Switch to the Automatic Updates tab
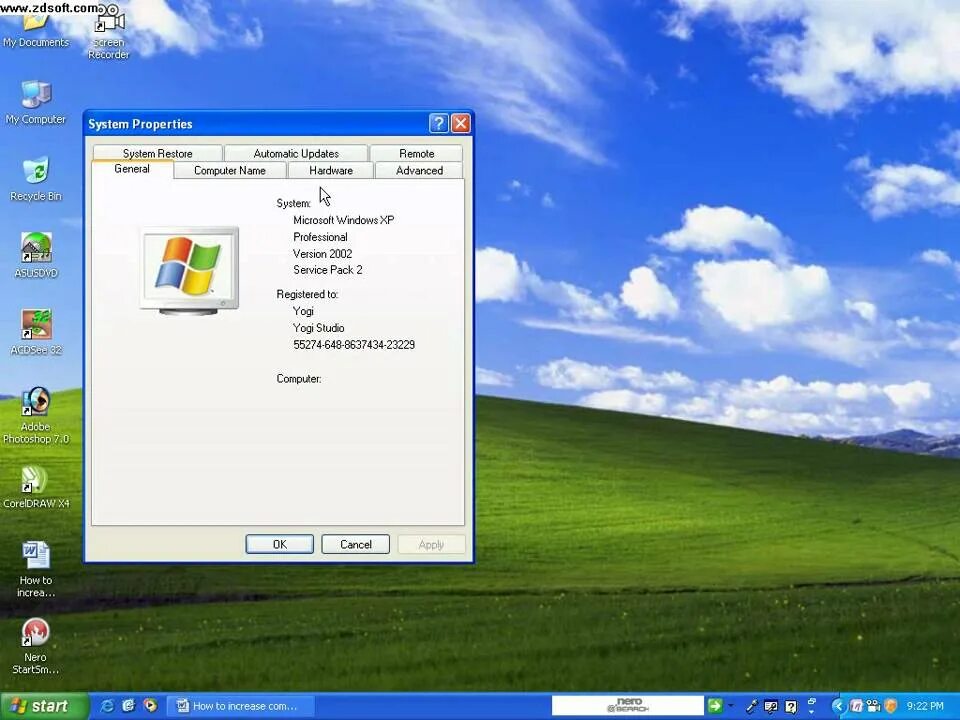 pos(296,153)
